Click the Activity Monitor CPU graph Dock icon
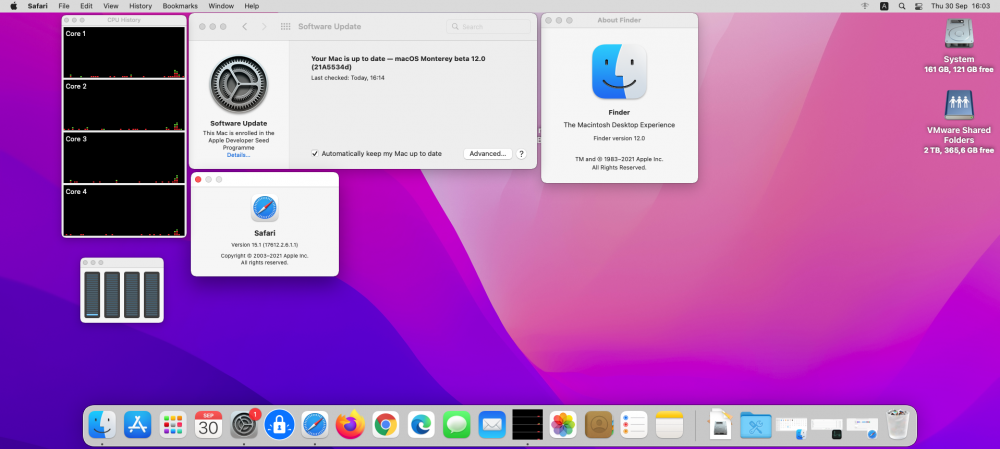Viewport: 1000px width, 449px height. pos(527,424)
